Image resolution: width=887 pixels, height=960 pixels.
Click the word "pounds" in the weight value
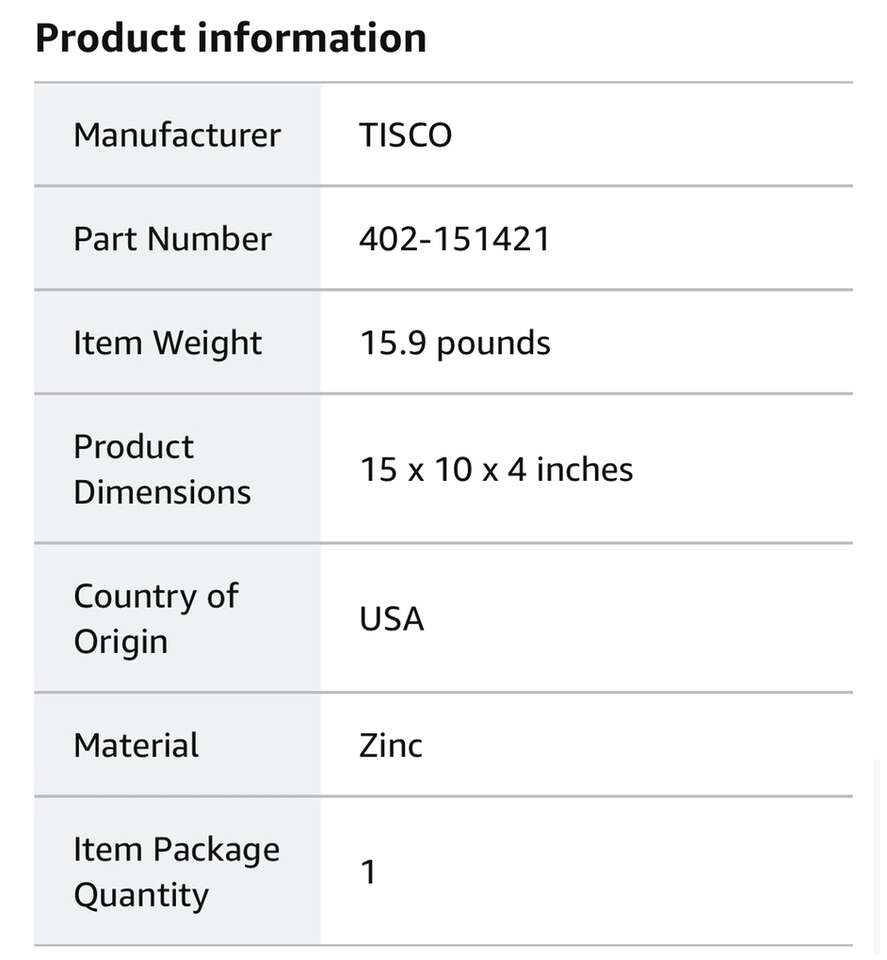coord(494,343)
